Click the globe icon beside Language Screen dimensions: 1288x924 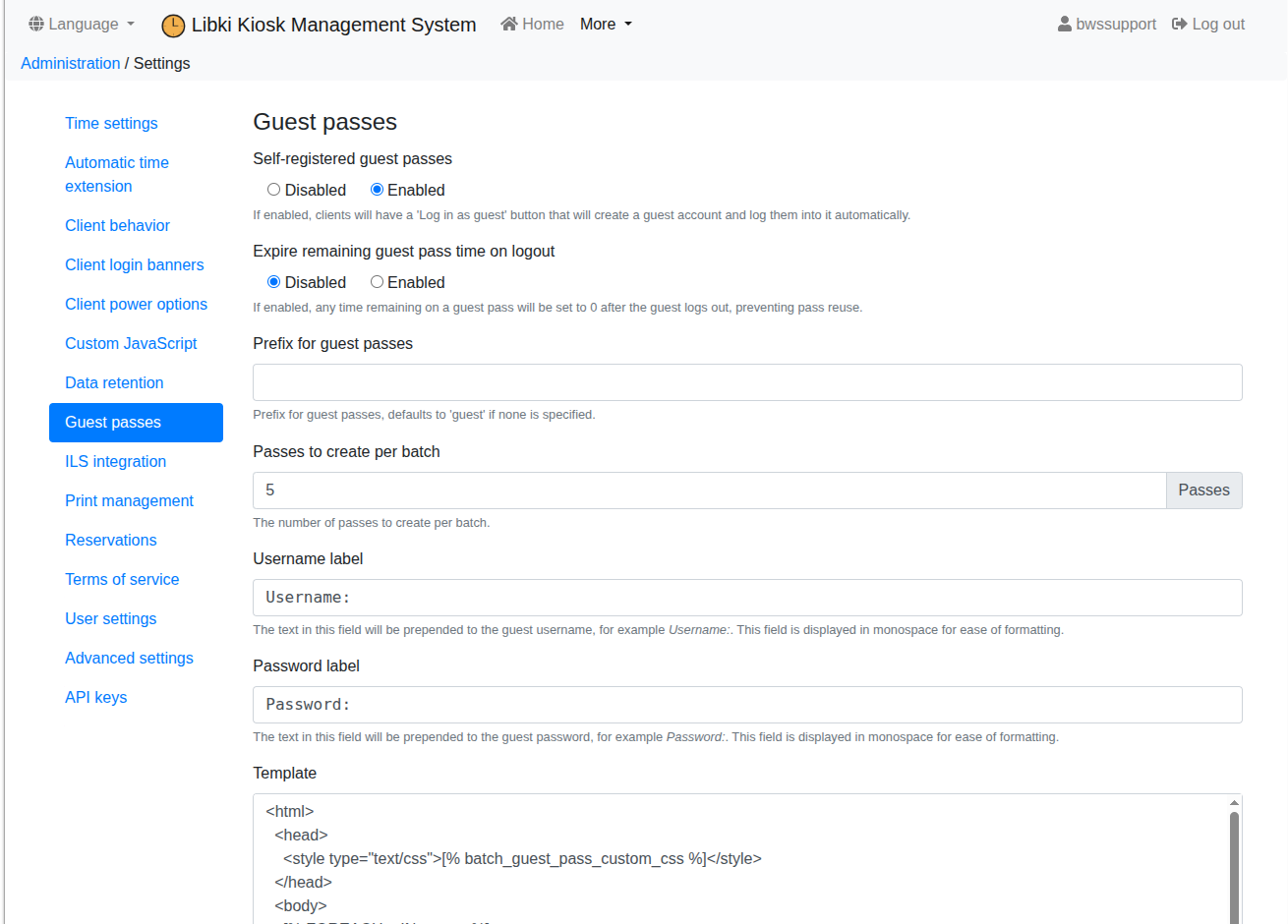pos(36,24)
